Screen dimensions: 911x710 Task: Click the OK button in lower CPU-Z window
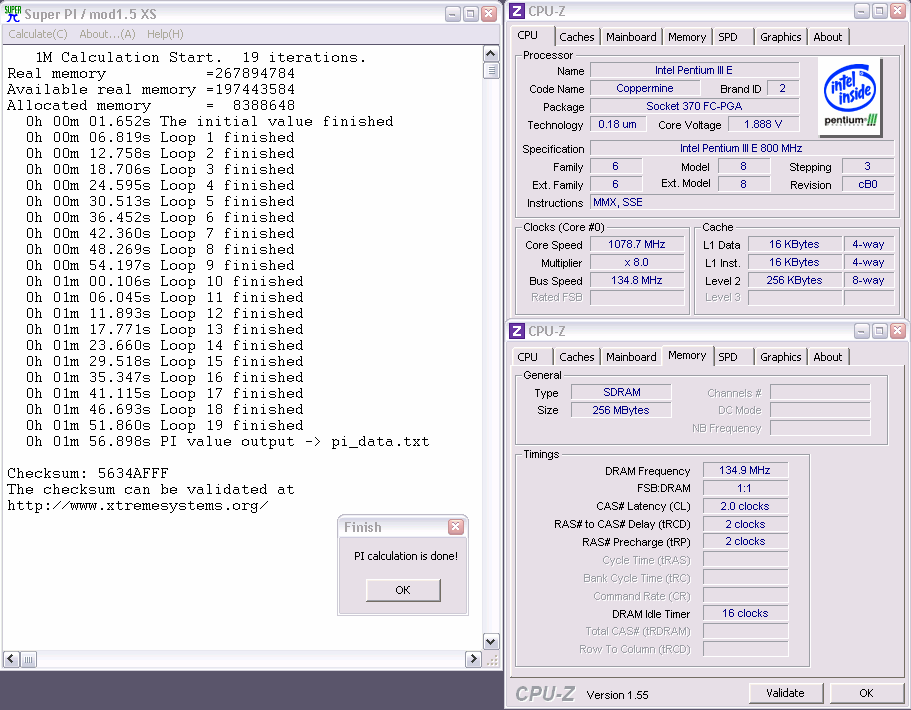tap(866, 693)
